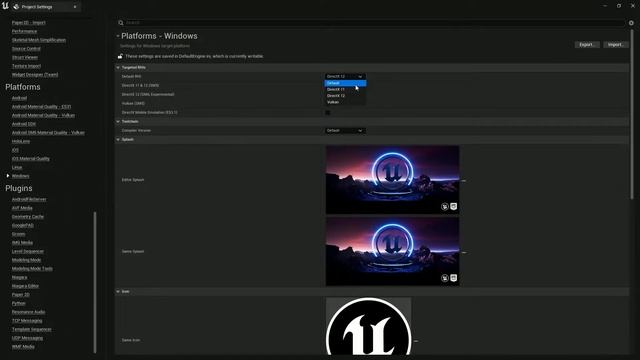Collapse the Toolchain section

pyautogui.click(x=118, y=122)
